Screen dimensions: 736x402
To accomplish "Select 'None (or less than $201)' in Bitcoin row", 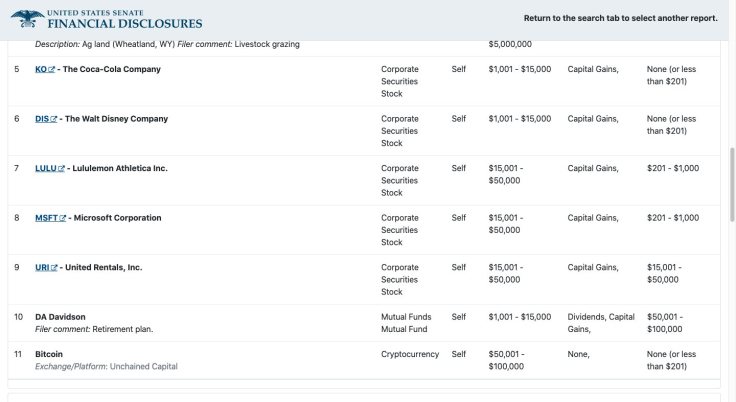I will 671,360.
